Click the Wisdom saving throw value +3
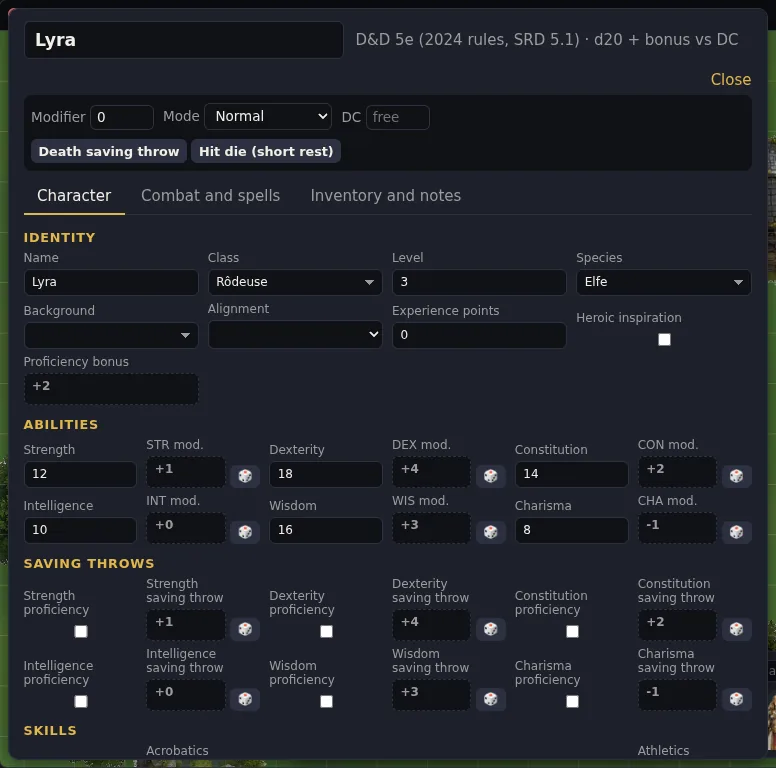Screen dimensions: 776x768 (x=431, y=695)
